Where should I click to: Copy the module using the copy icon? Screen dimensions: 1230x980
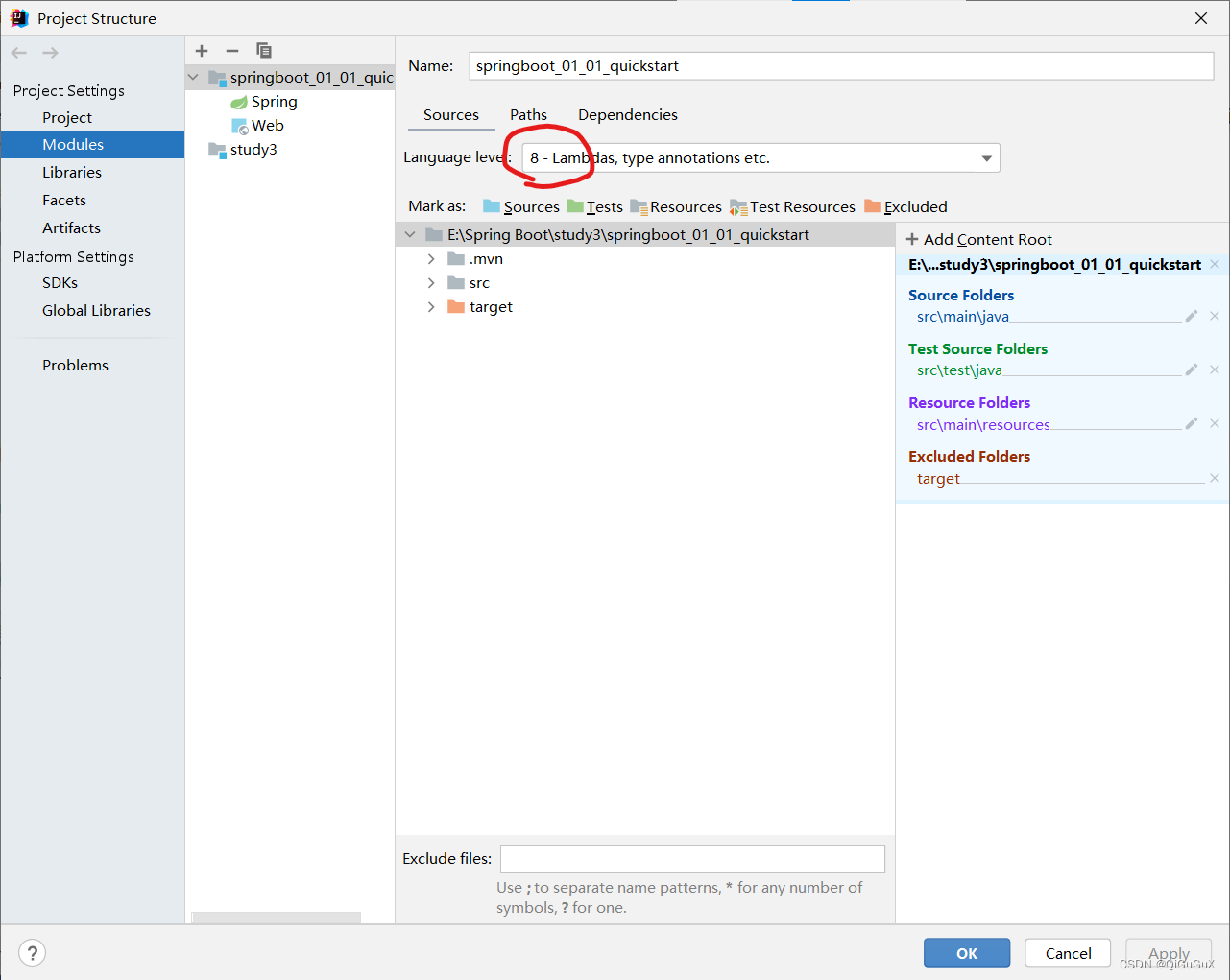point(263,50)
